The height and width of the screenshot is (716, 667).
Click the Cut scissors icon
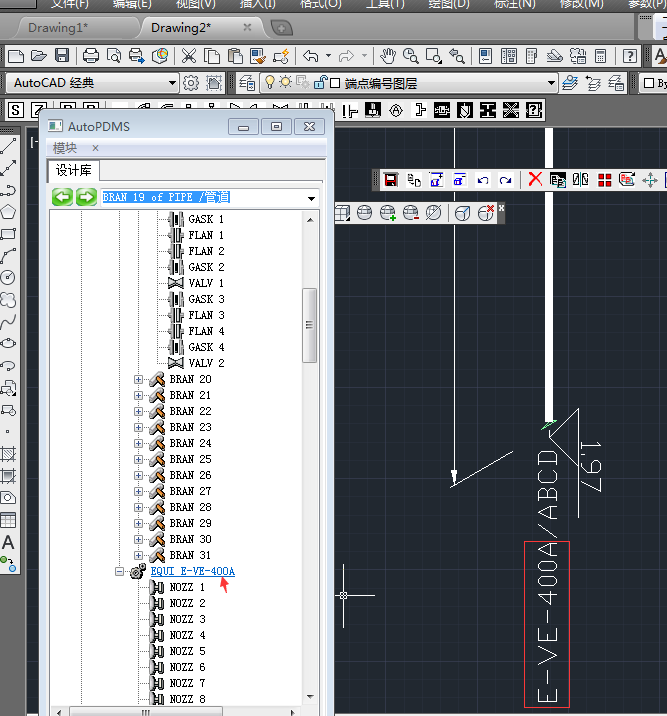[189, 55]
